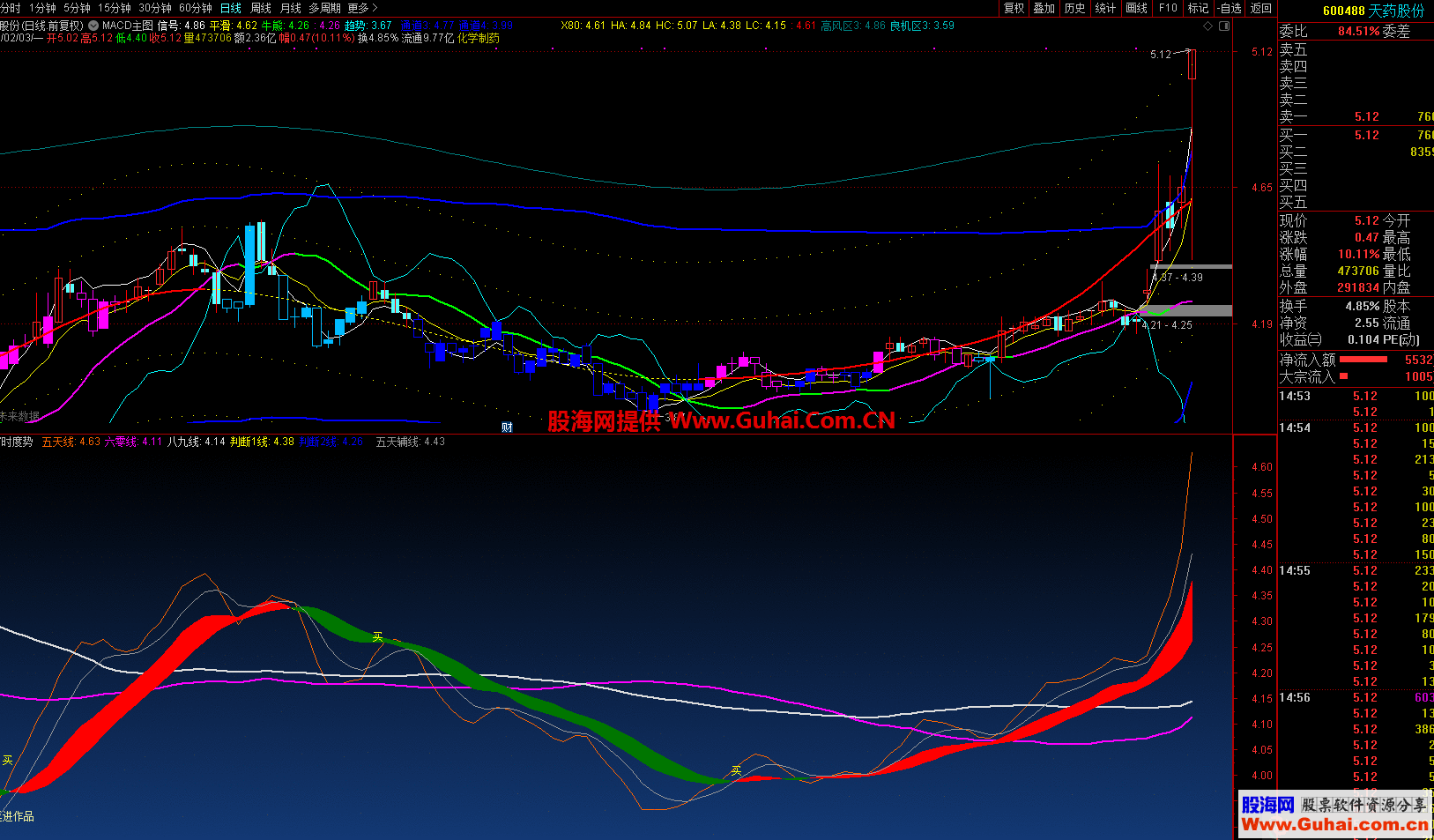Viewport: 1434px width, 840px height.
Task: Select the 买一 bid row
Action: [1356, 135]
